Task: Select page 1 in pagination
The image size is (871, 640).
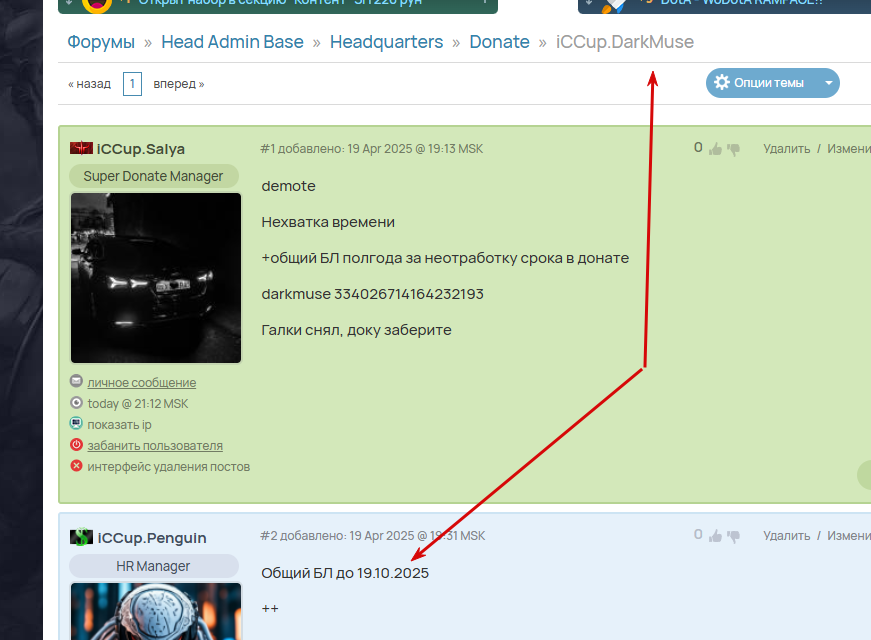Action: tap(132, 84)
